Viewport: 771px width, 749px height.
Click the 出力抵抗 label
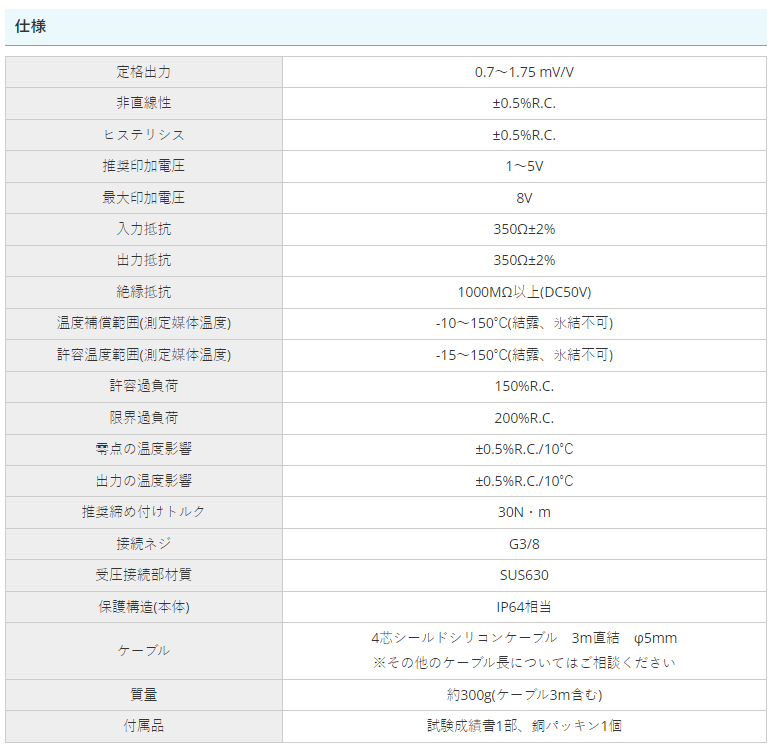coord(144,261)
